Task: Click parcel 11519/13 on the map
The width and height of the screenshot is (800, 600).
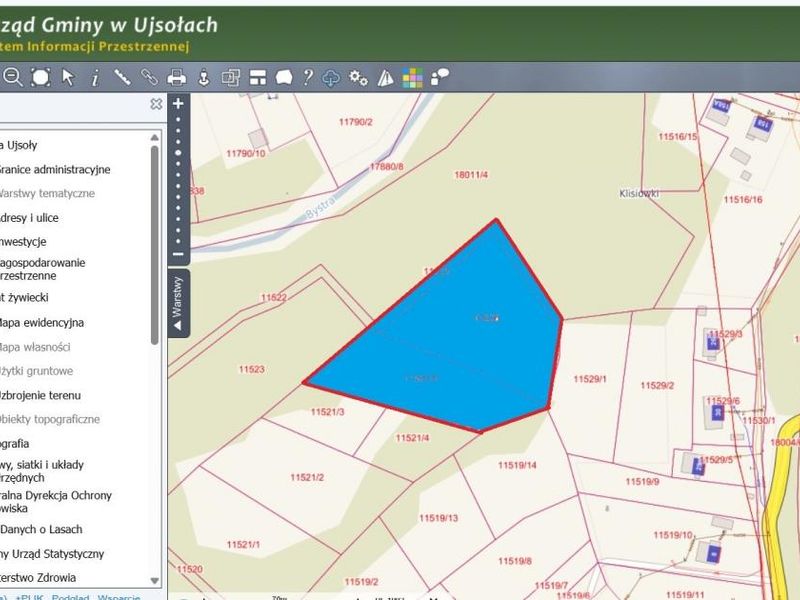Action: coord(439,518)
